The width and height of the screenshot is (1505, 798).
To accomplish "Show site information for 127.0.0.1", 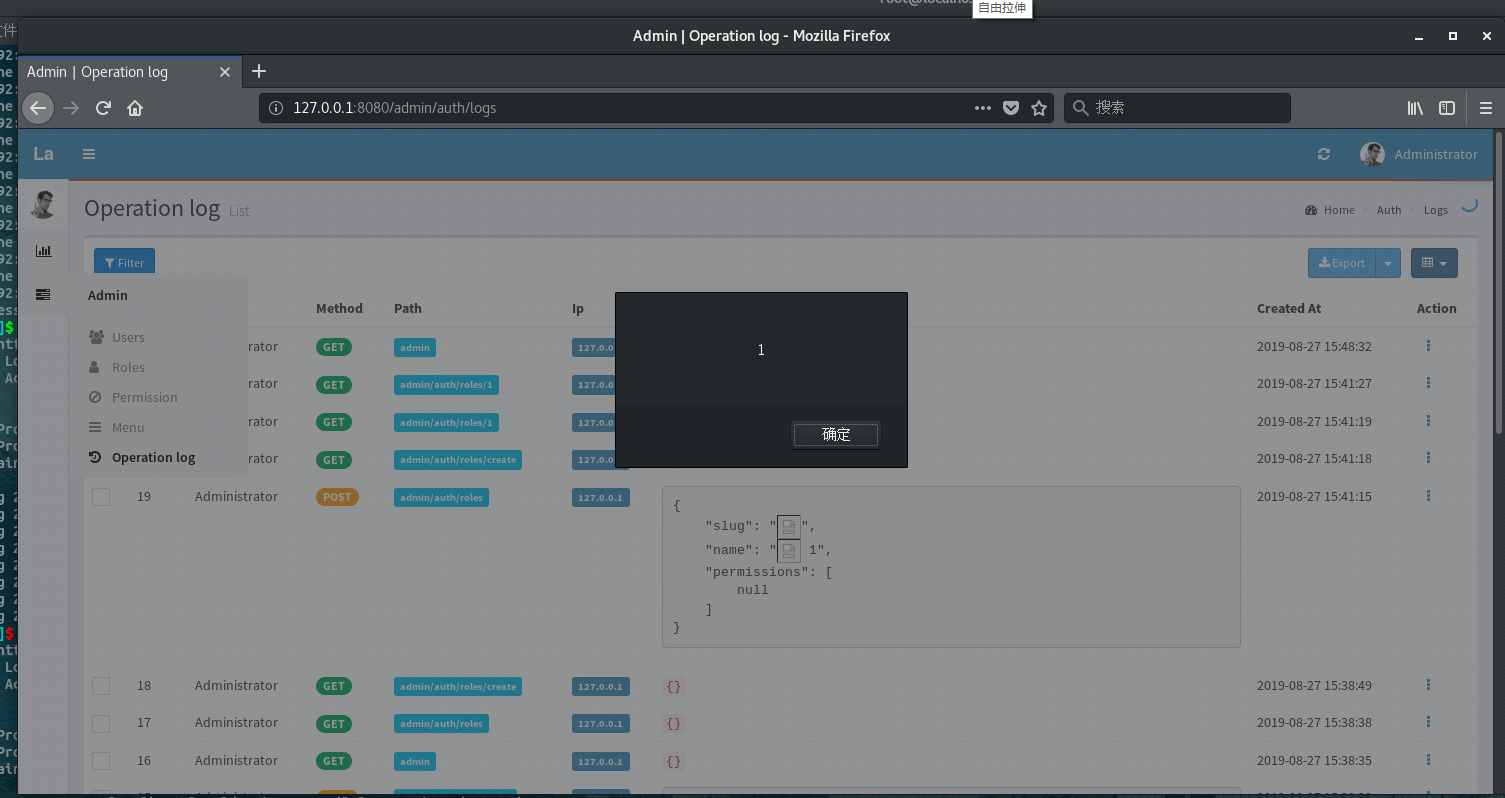I will click(x=275, y=108).
